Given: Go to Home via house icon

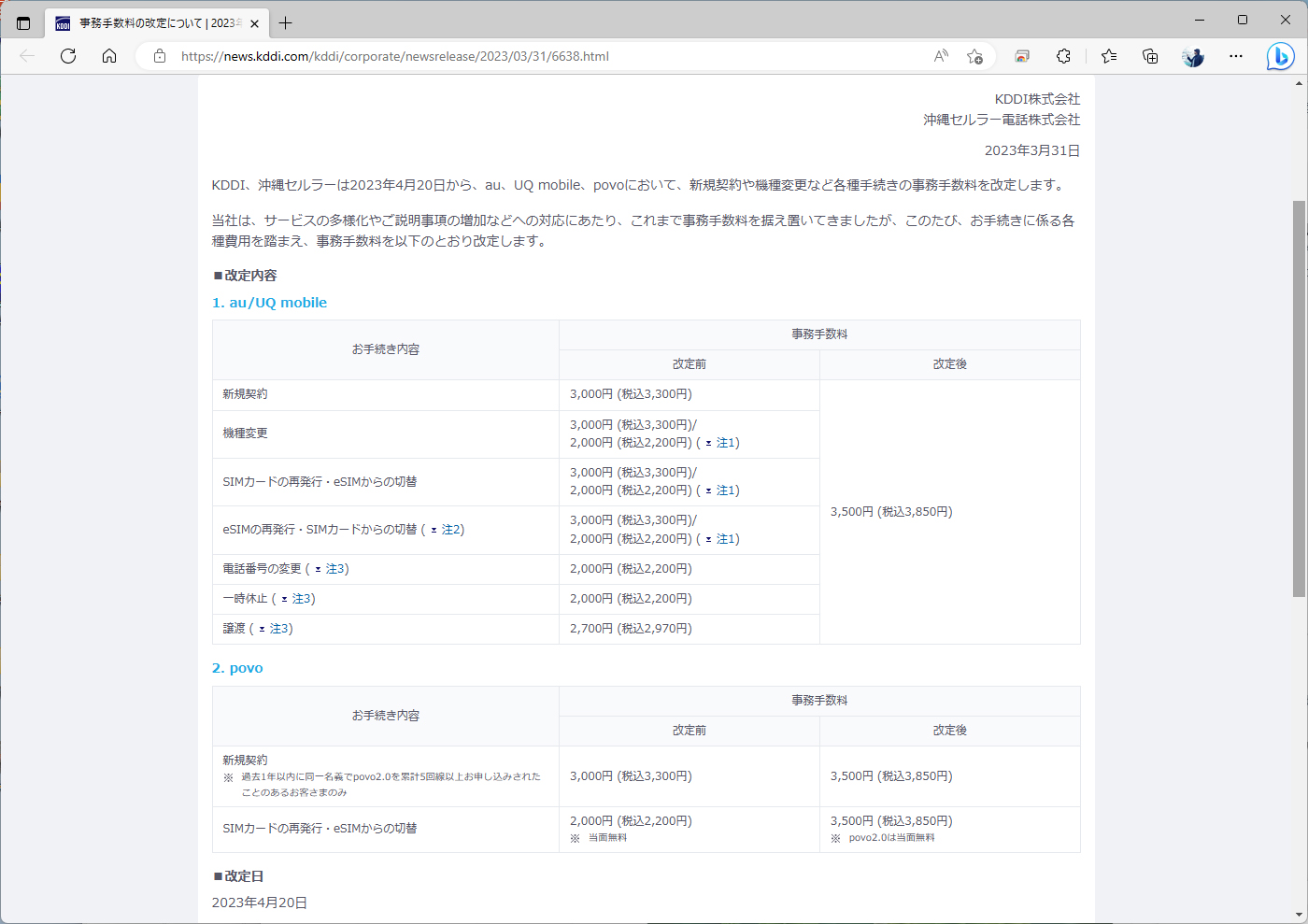Looking at the screenshot, I should (109, 56).
